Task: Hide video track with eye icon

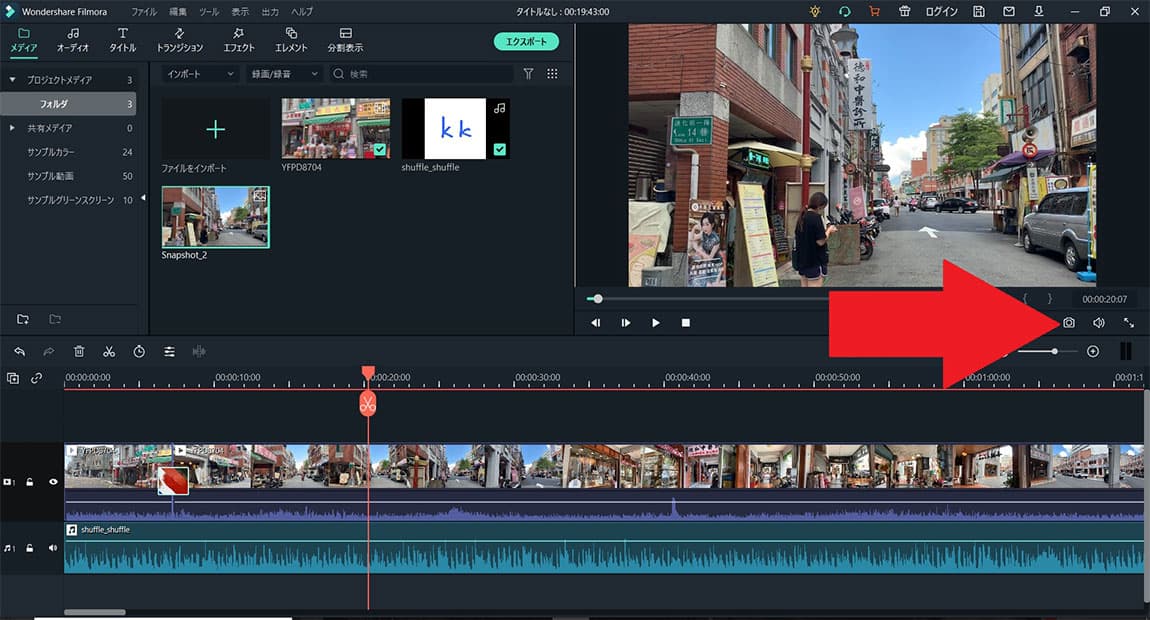Action: [x=53, y=482]
